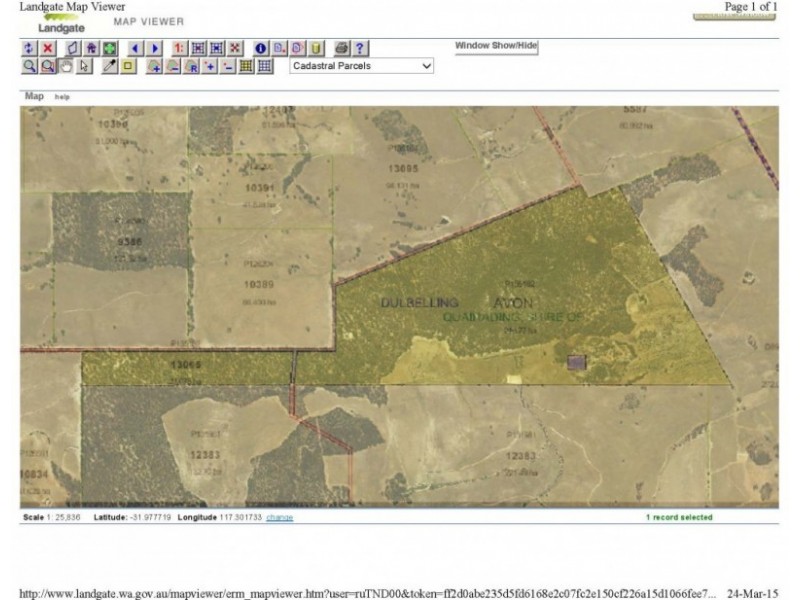Select the polygon drawing tool
The width and height of the screenshot is (800, 600).
point(73,47)
